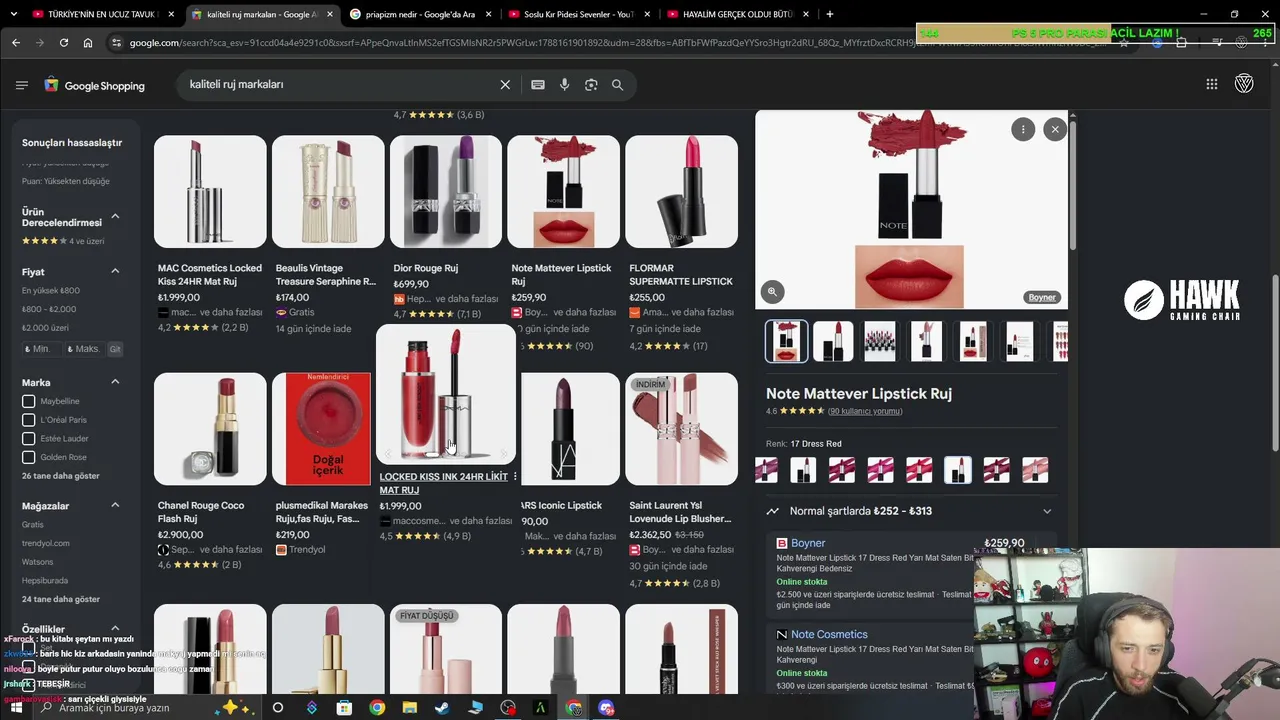The height and width of the screenshot is (720, 1280).
Task: Collapse the Ürün Derecelendirmesi section
Action: coord(115,217)
